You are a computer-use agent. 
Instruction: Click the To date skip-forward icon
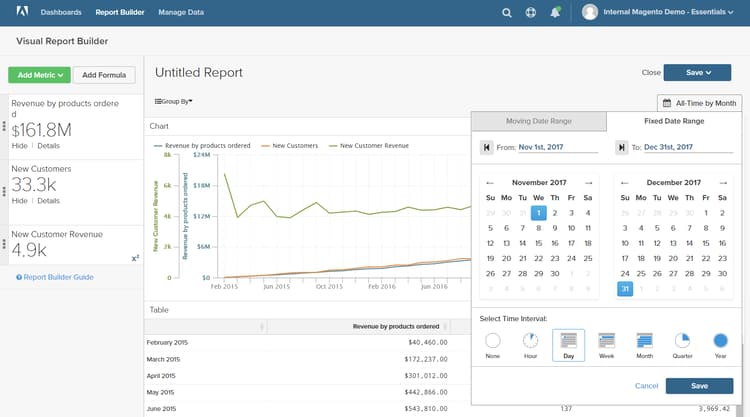click(621, 148)
